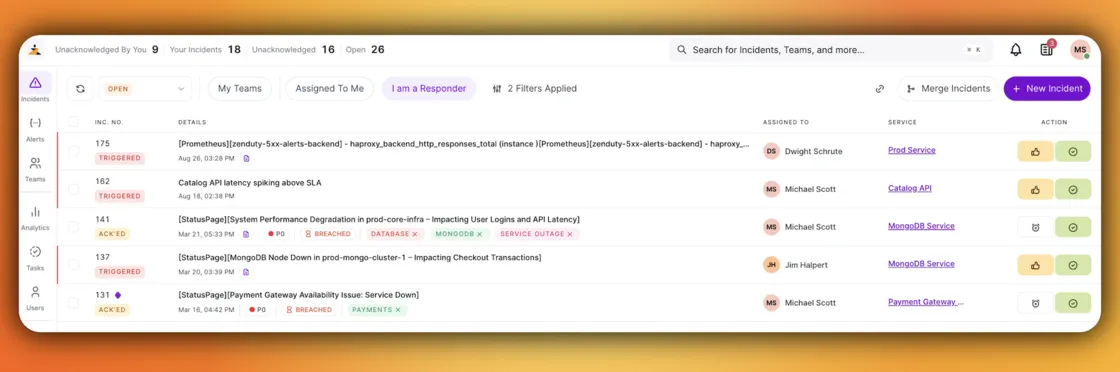Open the MongoDB Node Down incident title
This screenshot has width=1120, height=372.
[359, 258]
